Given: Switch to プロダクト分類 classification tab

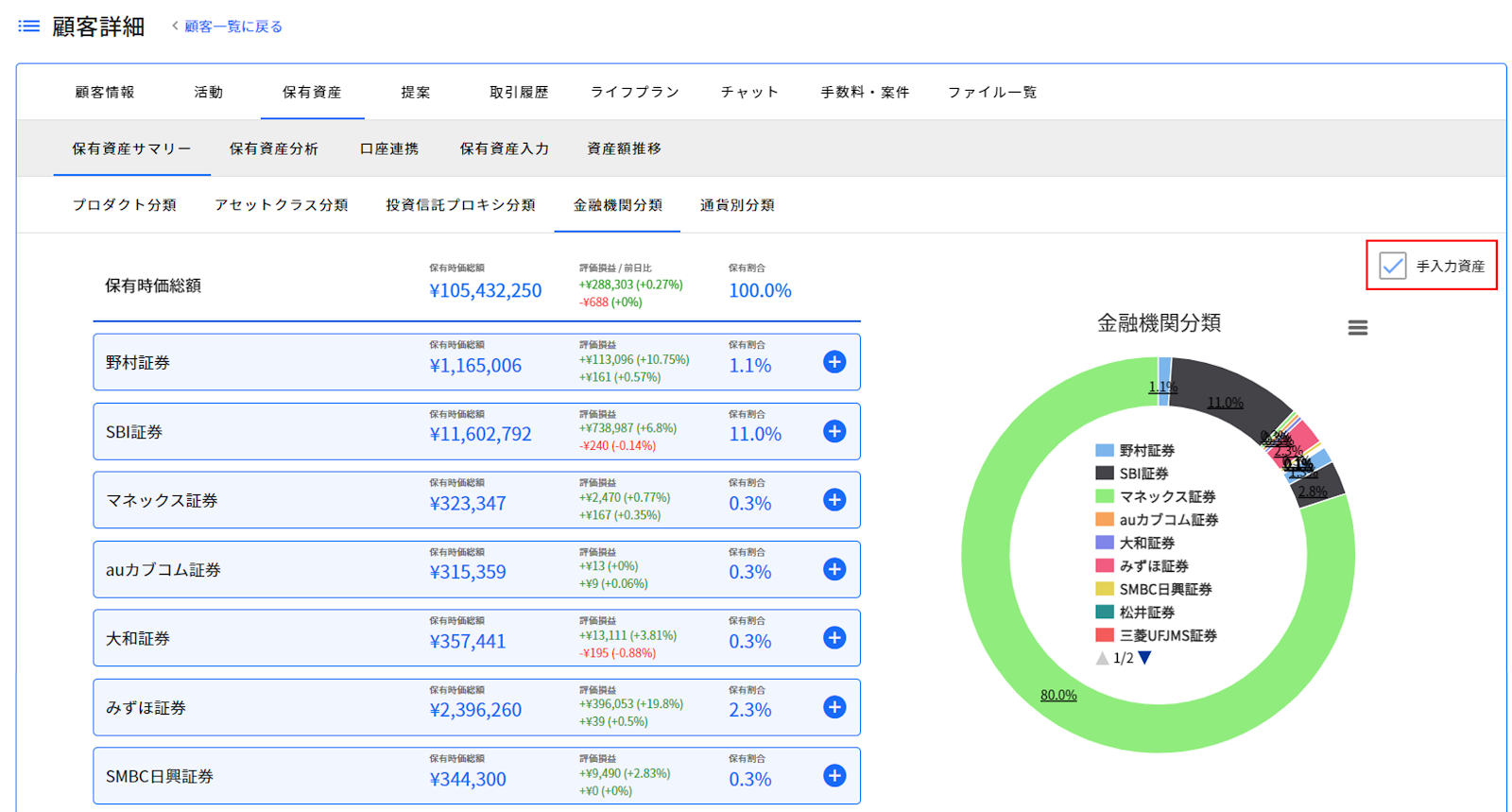Looking at the screenshot, I should [x=125, y=205].
